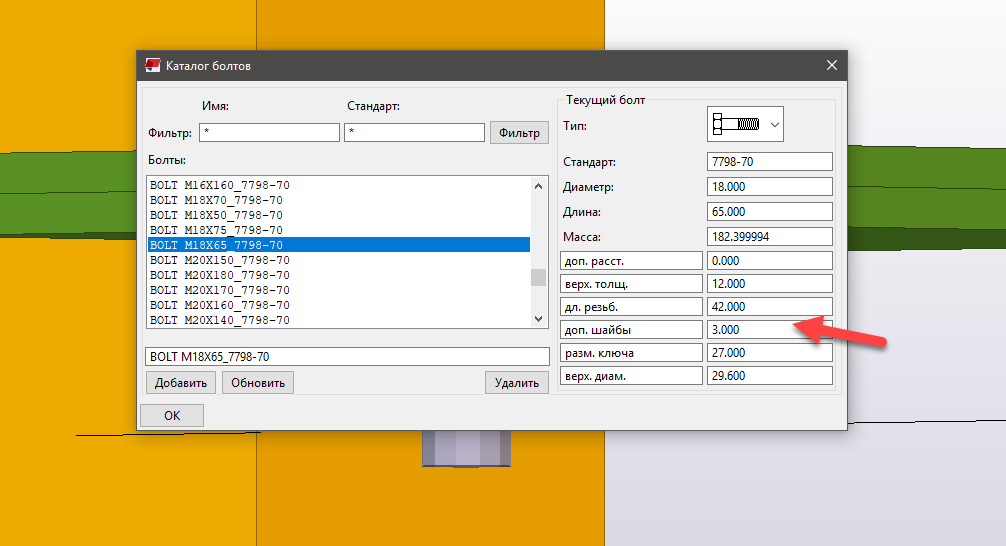Click the bolt catalog title bar icon
This screenshot has width=1006, height=546.
pos(153,65)
